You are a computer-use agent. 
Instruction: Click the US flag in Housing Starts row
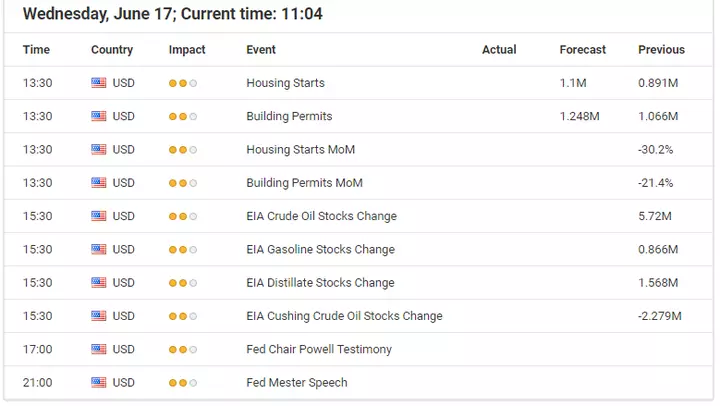(x=99, y=83)
